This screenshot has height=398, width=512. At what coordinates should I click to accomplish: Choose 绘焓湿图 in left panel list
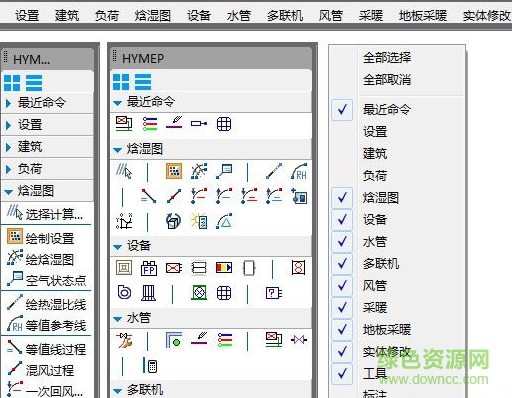[x=40, y=259]
